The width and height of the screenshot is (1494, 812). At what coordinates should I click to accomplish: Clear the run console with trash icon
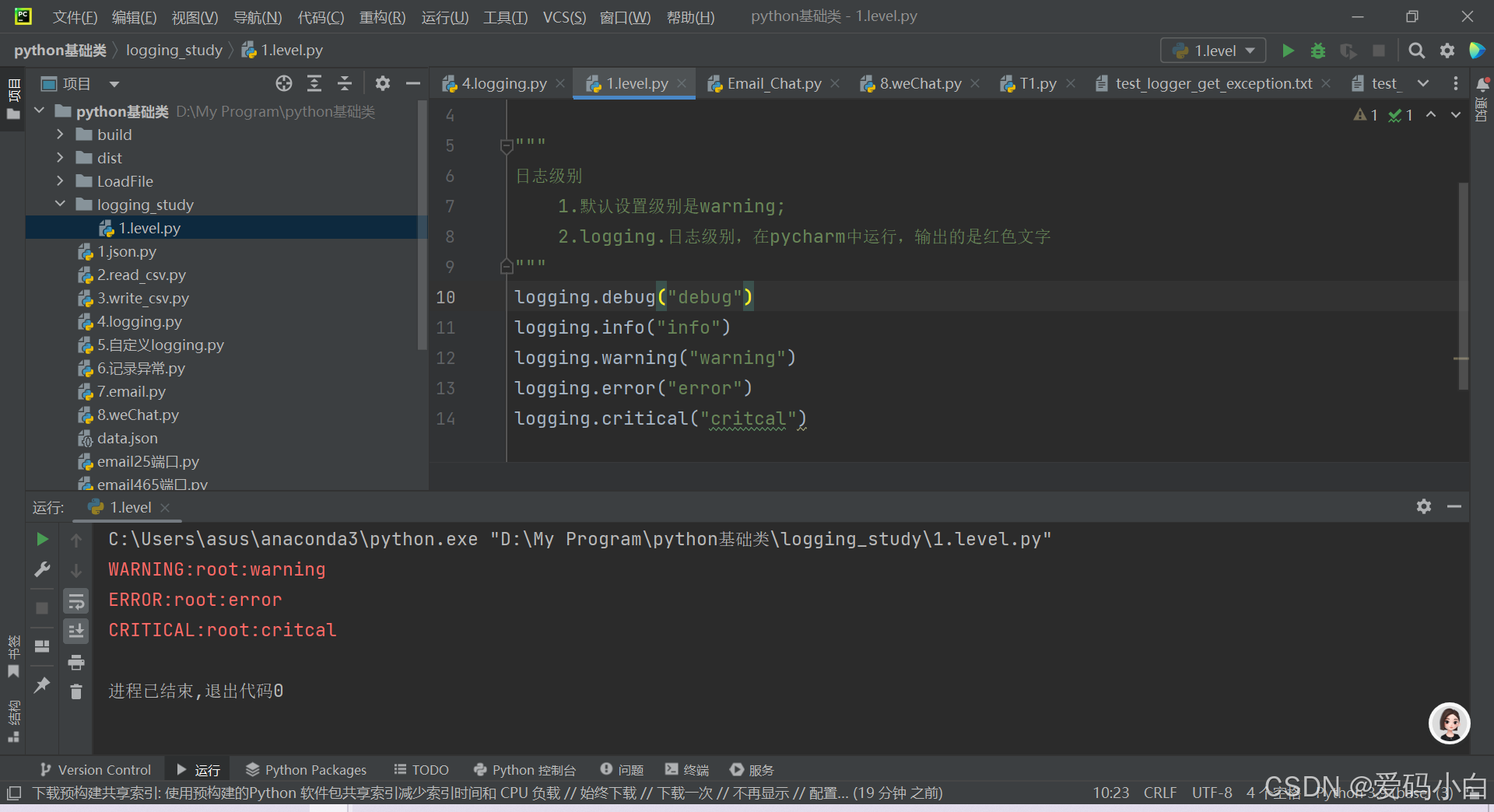pyautogui.click(x=75, y=691)
